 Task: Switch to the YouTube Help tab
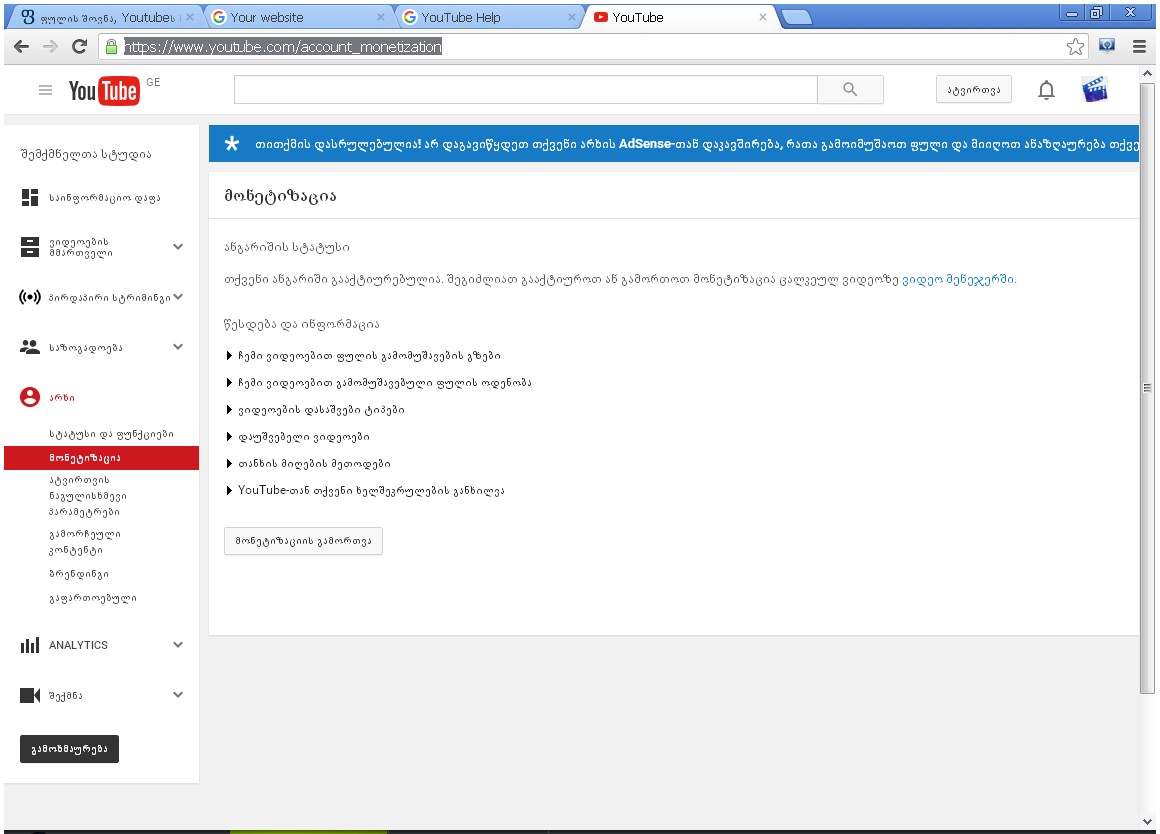(x=488, y=17)
